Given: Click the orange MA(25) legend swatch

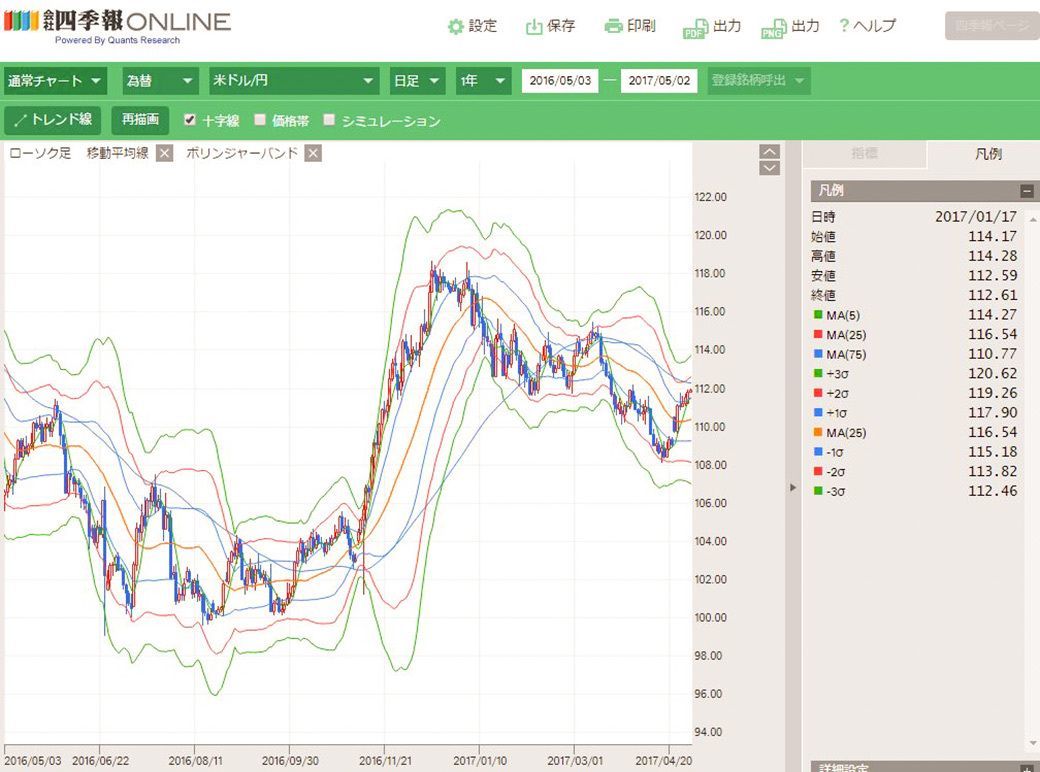Looking at the screenshot, I should (818, 432).
